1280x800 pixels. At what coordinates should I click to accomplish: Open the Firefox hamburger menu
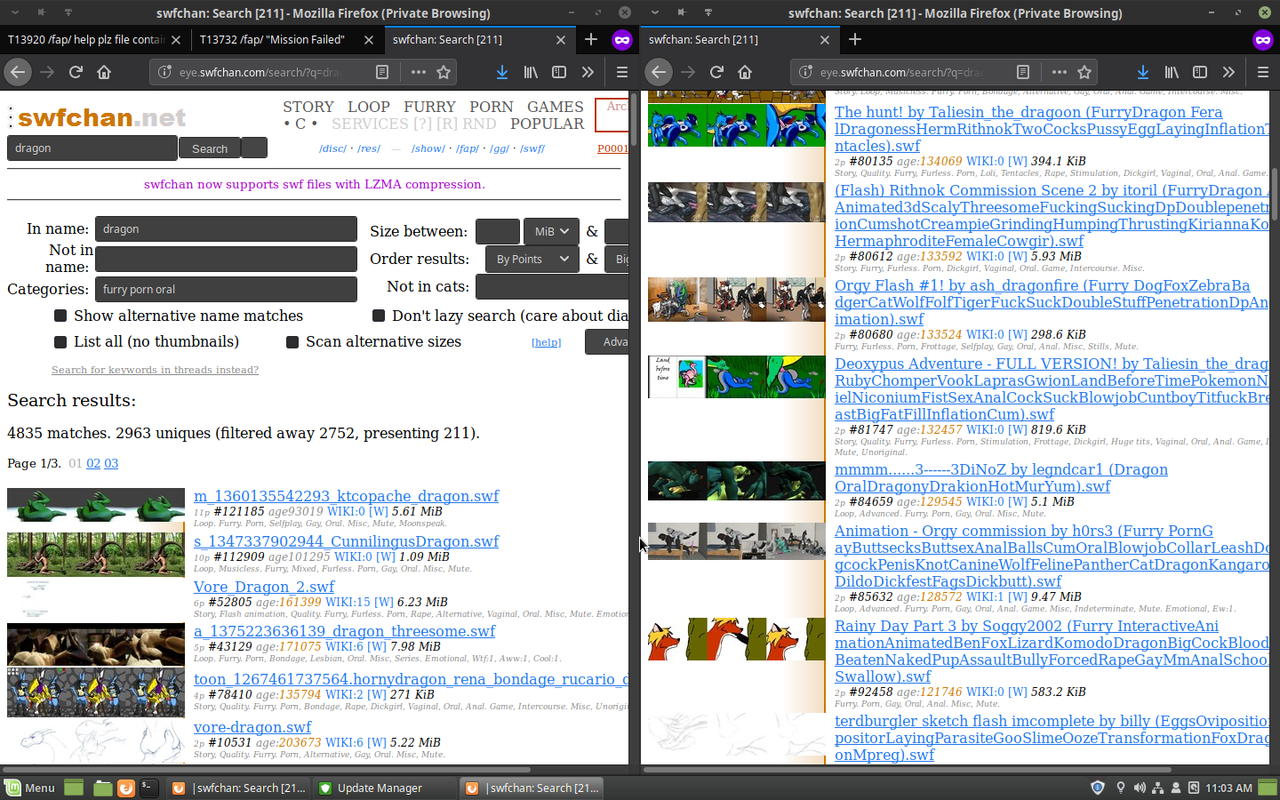(x=621, y=71)
